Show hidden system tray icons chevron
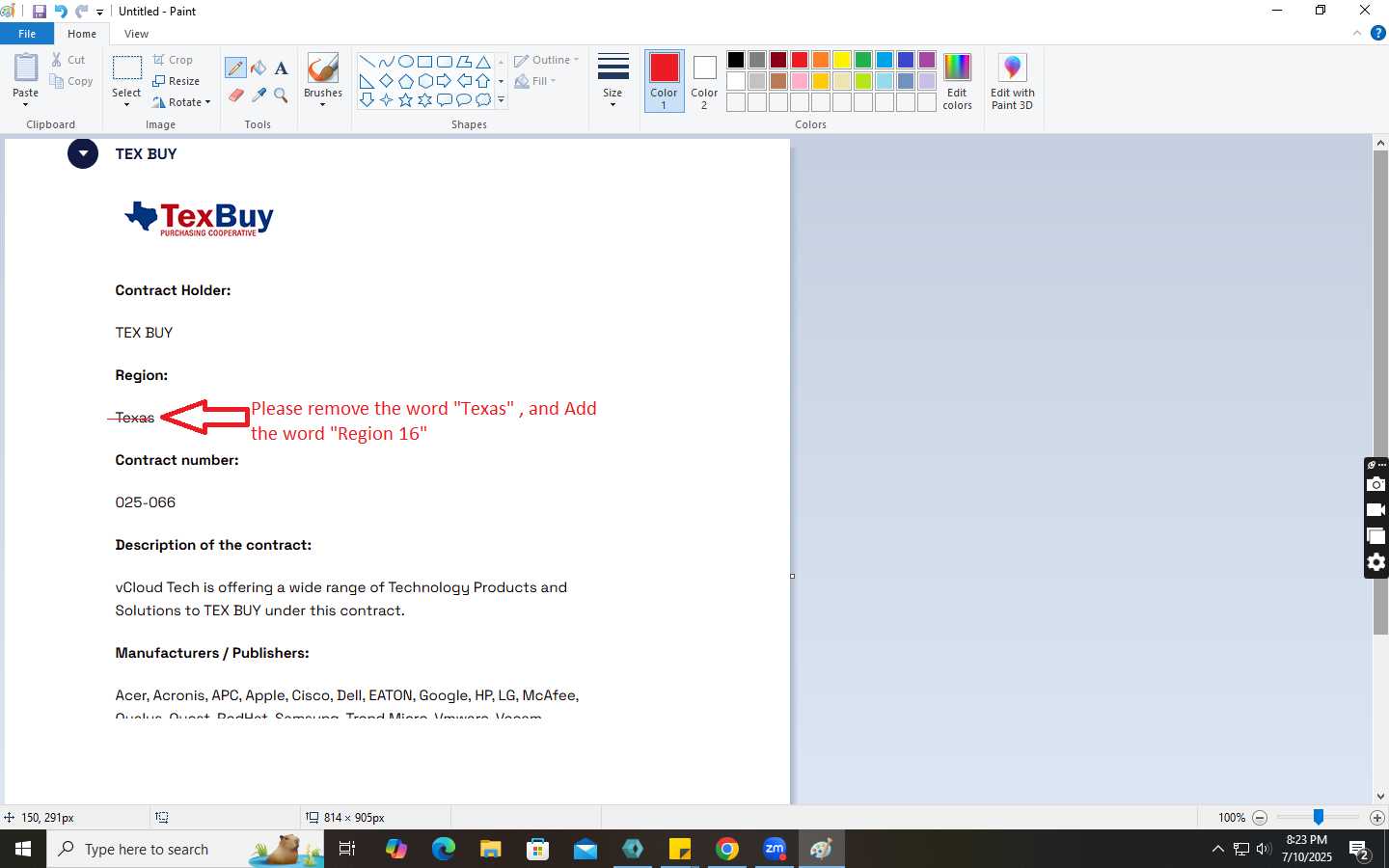 point(1217,850)
